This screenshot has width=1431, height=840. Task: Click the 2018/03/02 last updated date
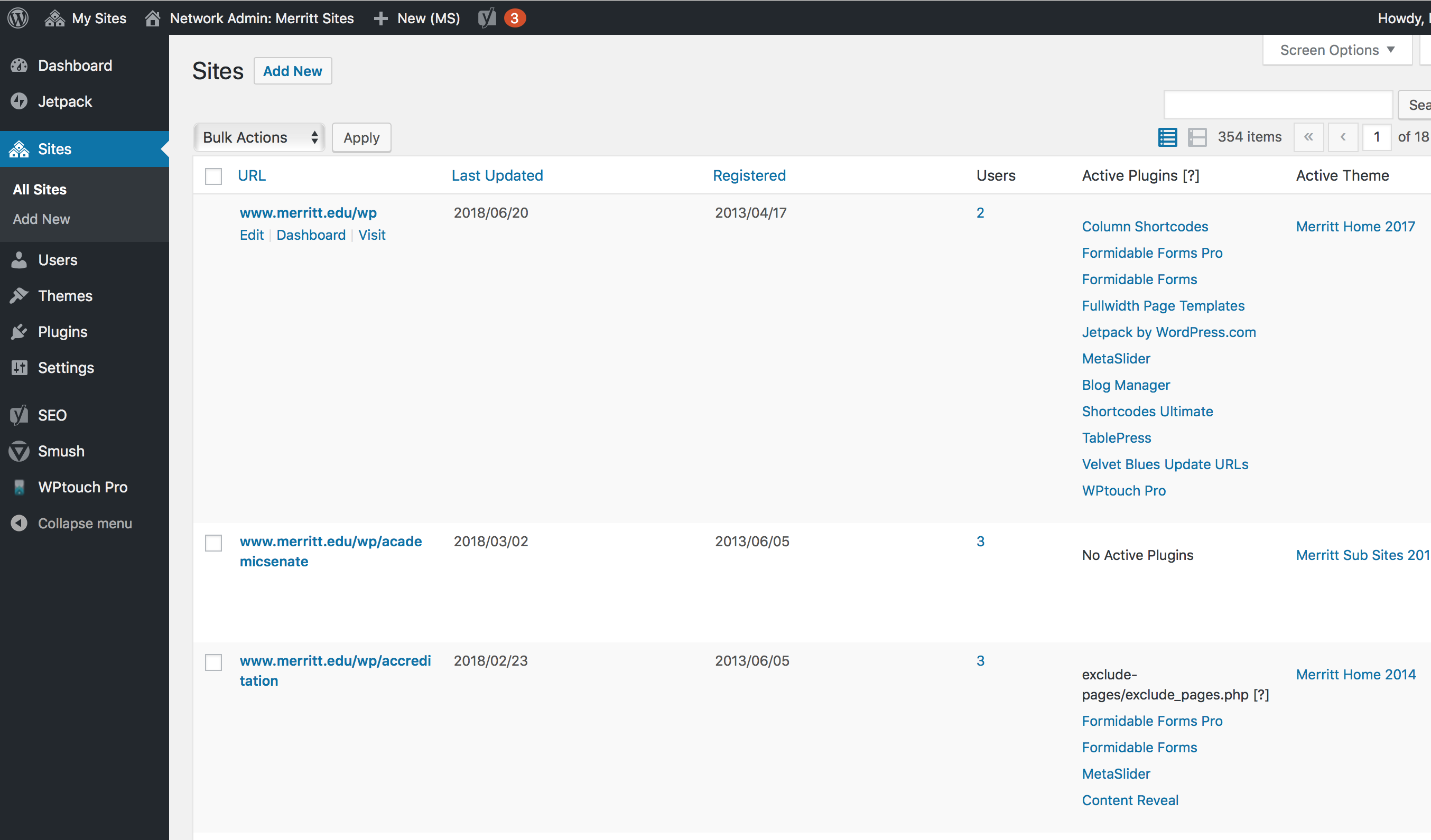click(x=490, y=542)
